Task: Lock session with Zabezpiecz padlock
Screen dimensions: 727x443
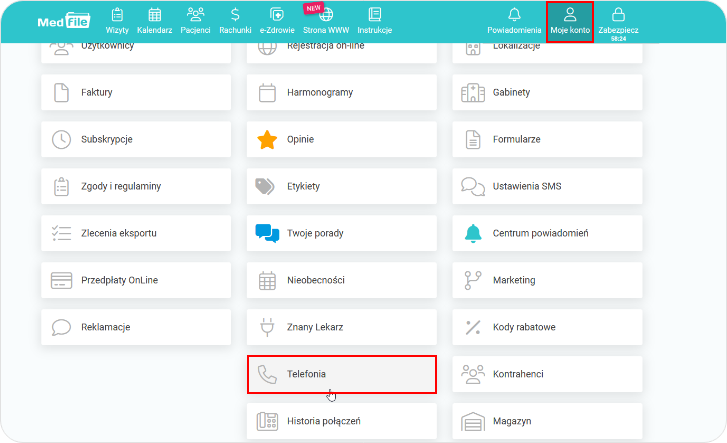Action: click(x=618, y=20)
